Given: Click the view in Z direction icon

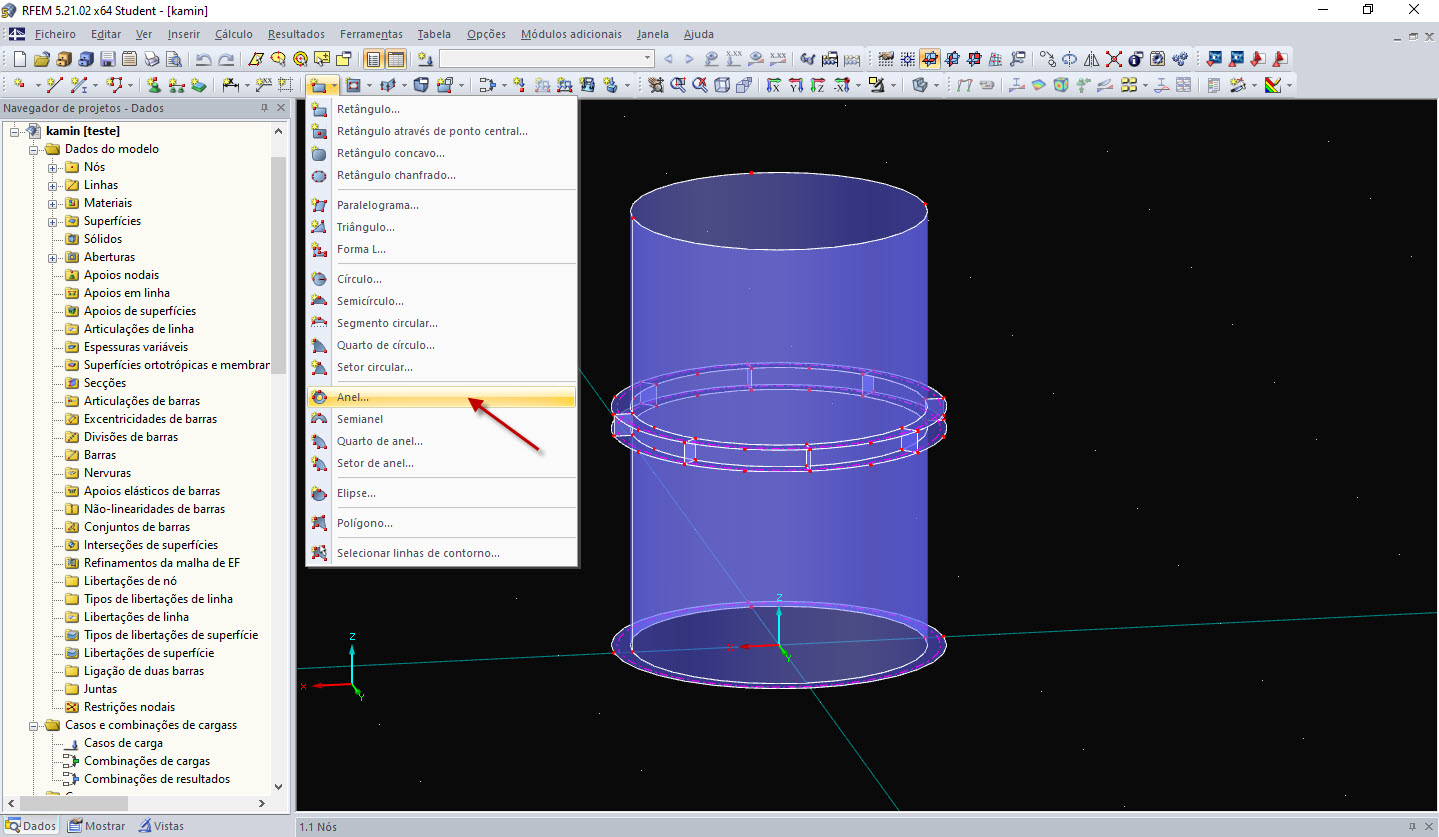Looking at the screenshot, I should click(x=818, y=85).
